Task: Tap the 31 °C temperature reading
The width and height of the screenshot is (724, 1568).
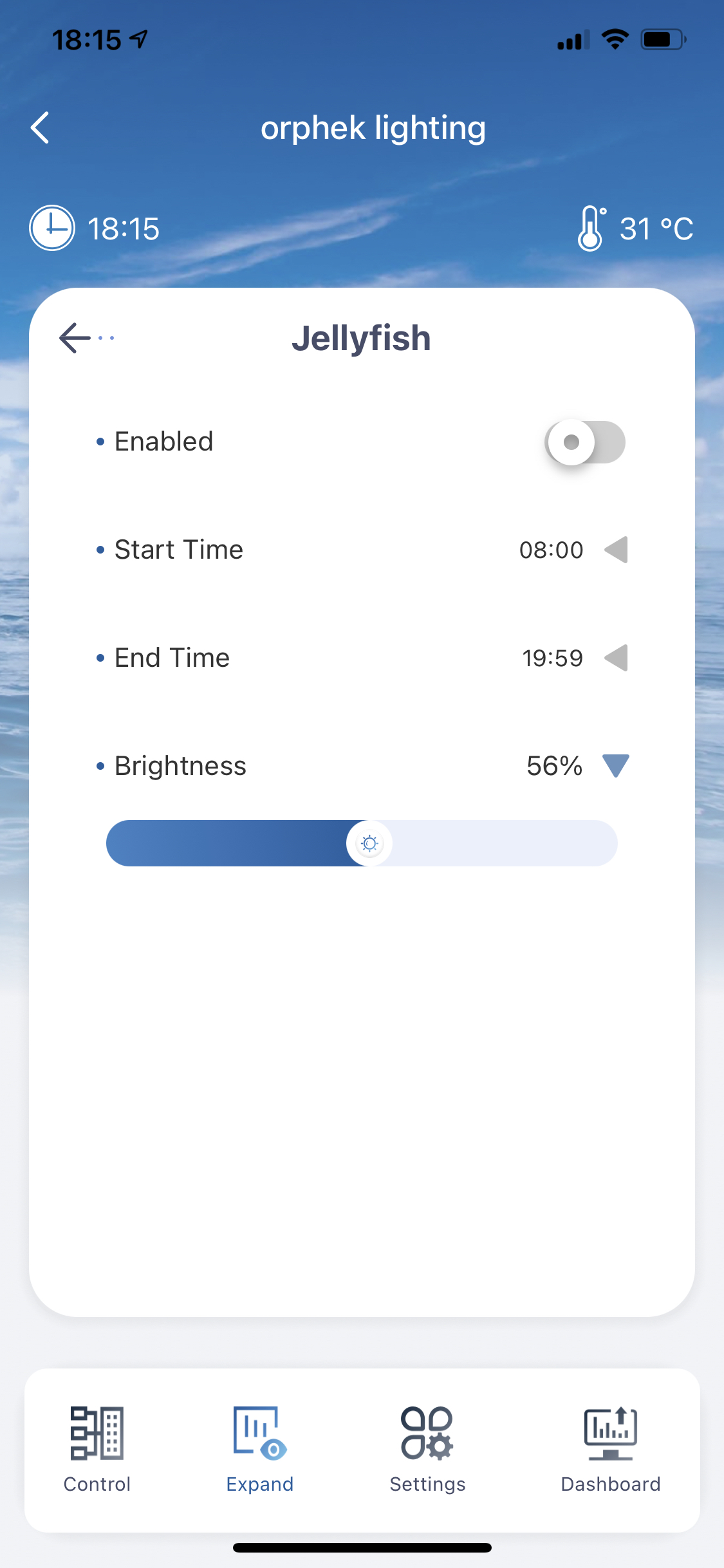Action: click(x=656, y=229)
